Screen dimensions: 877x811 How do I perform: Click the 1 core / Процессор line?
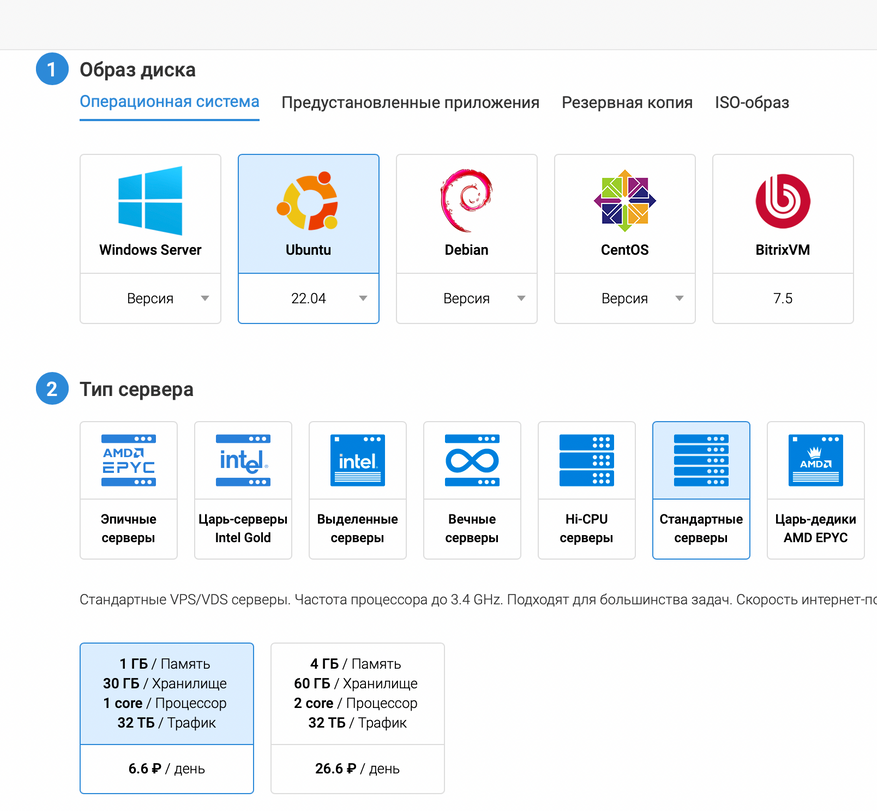click(x=165, y=703)
